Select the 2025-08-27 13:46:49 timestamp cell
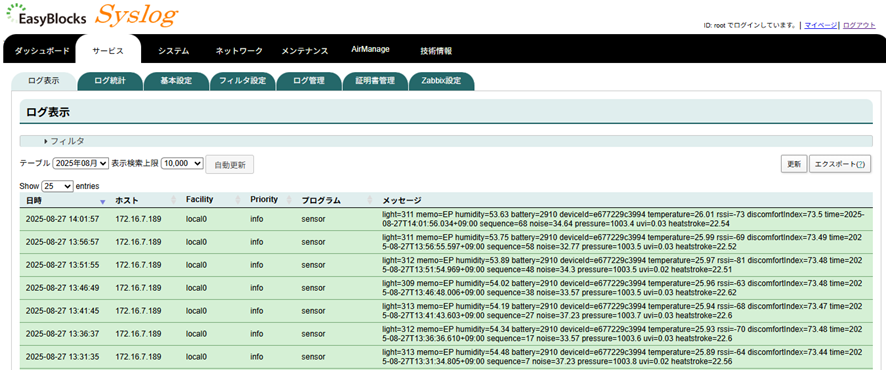 point(63,288)
